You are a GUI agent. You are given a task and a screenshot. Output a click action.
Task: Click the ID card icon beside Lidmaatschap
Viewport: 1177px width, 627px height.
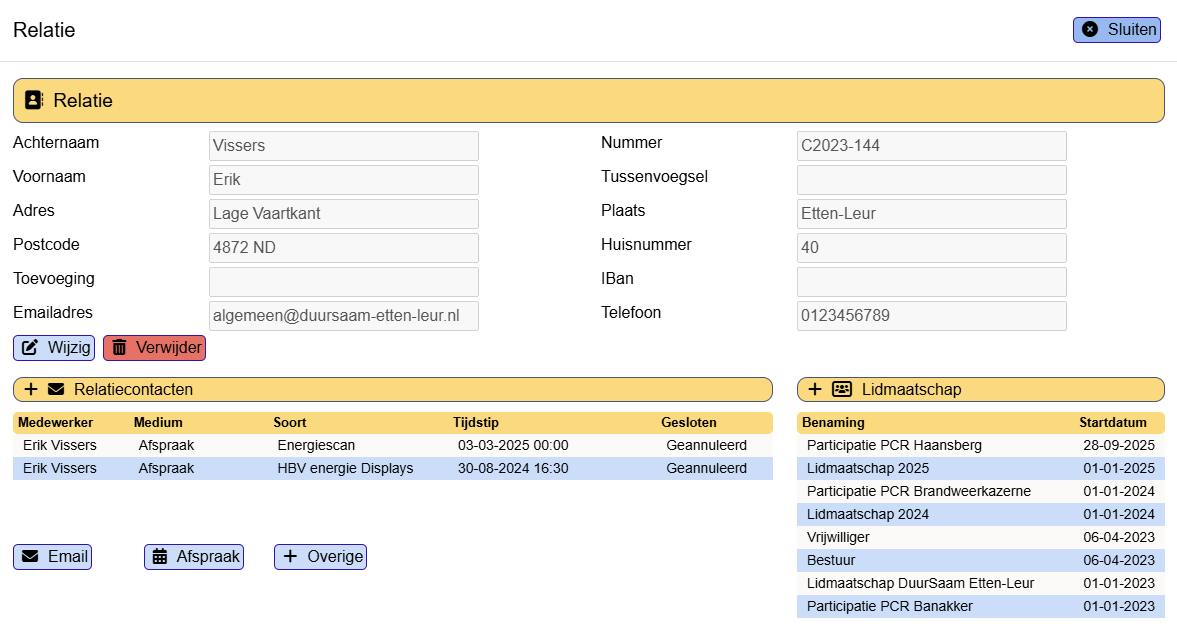coord(842,389)
